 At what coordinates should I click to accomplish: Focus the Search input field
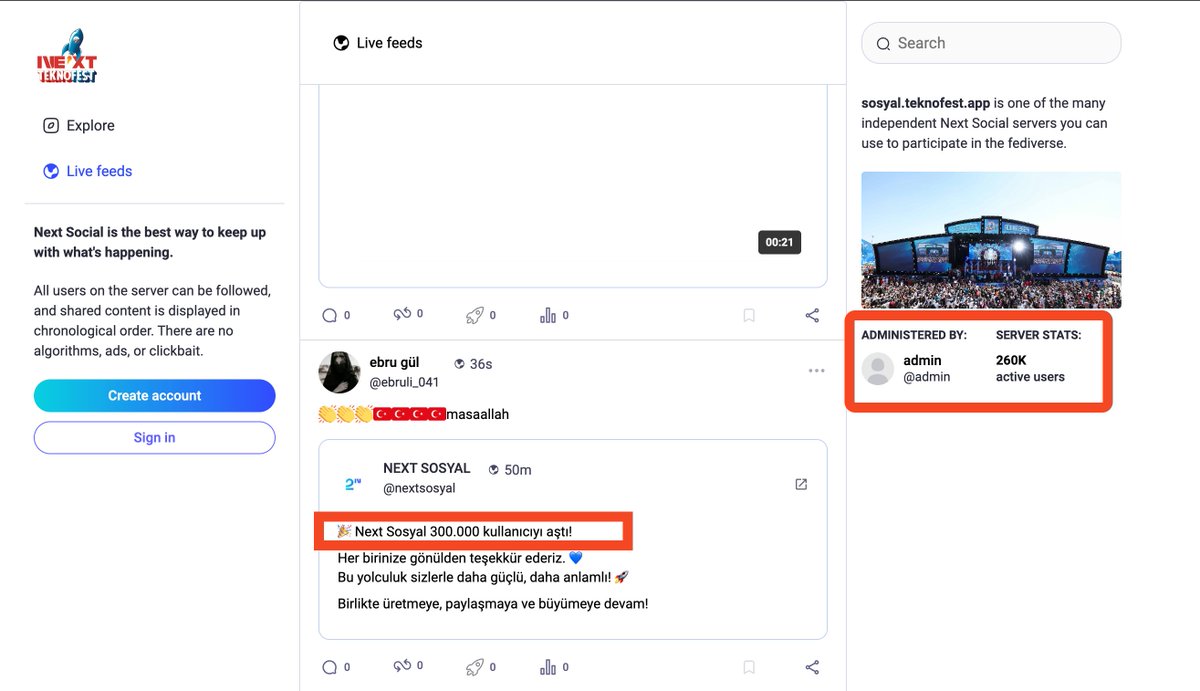tap(991, 43)
